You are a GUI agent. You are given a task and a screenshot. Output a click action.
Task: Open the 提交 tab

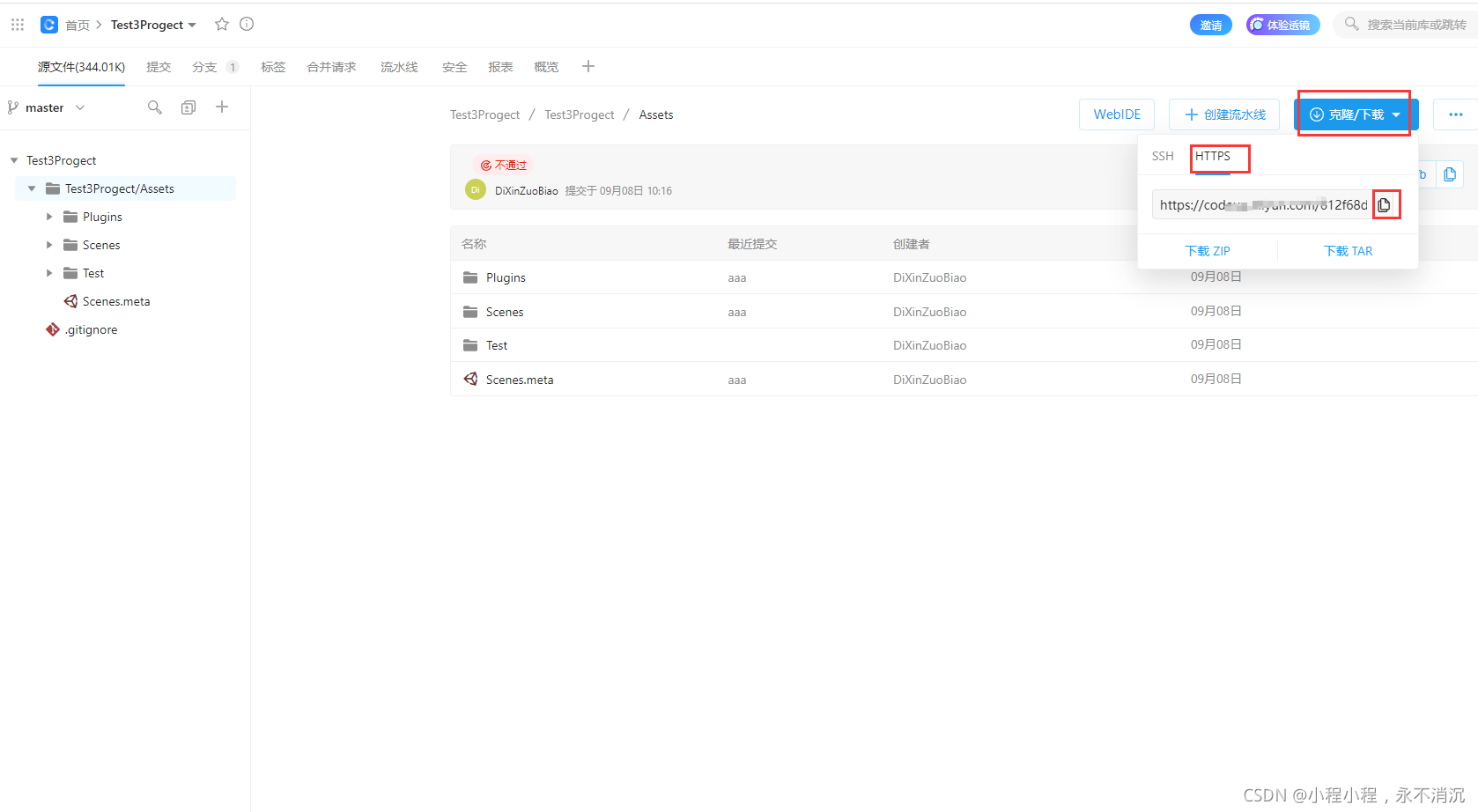(159, 67)
